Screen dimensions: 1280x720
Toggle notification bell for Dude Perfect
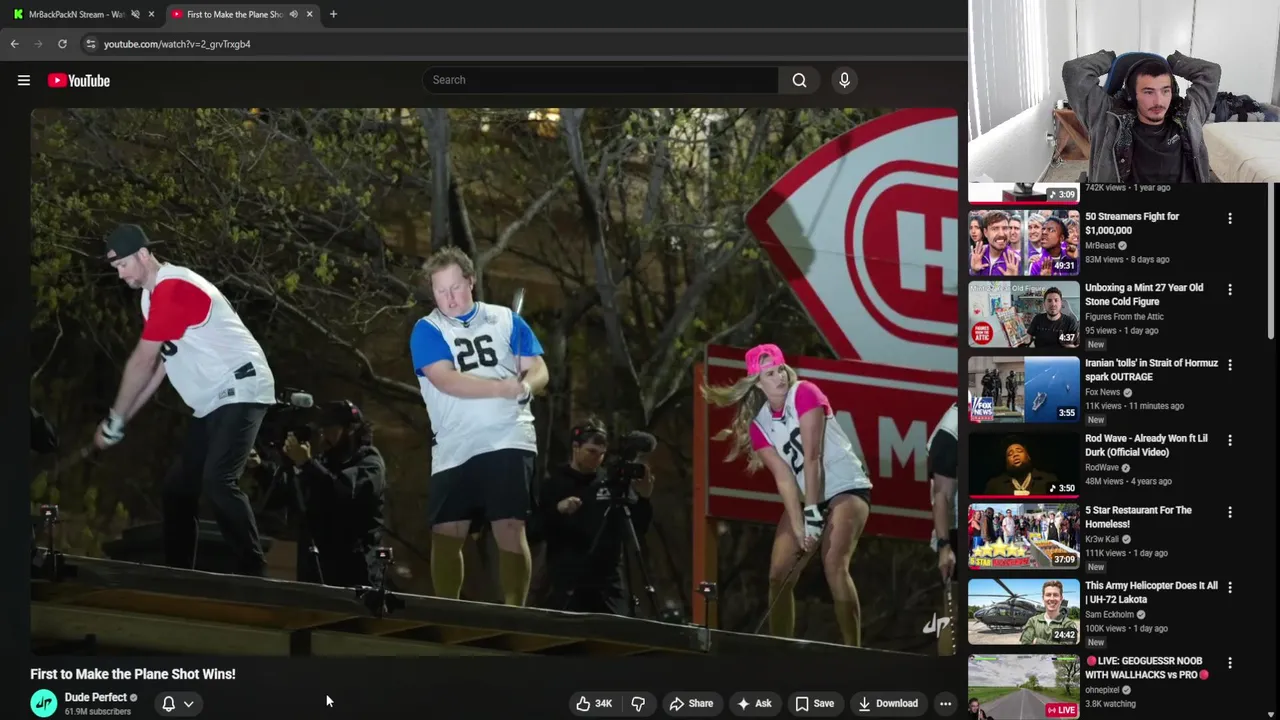tap(168, 704)
